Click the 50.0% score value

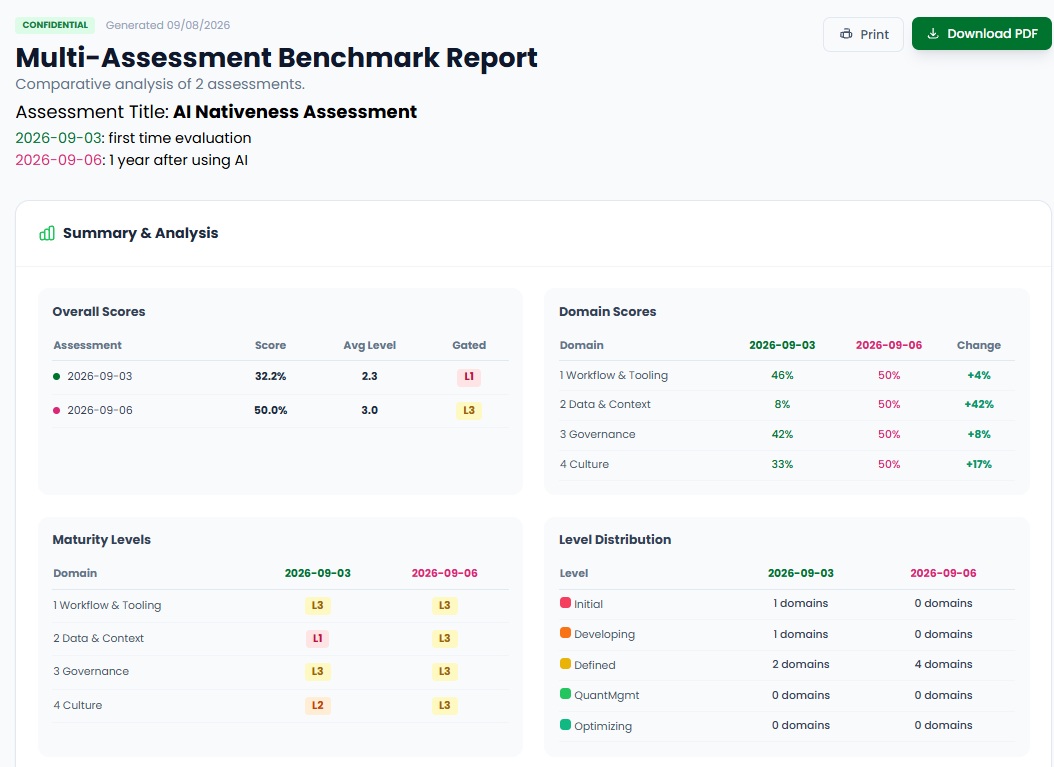270,410
